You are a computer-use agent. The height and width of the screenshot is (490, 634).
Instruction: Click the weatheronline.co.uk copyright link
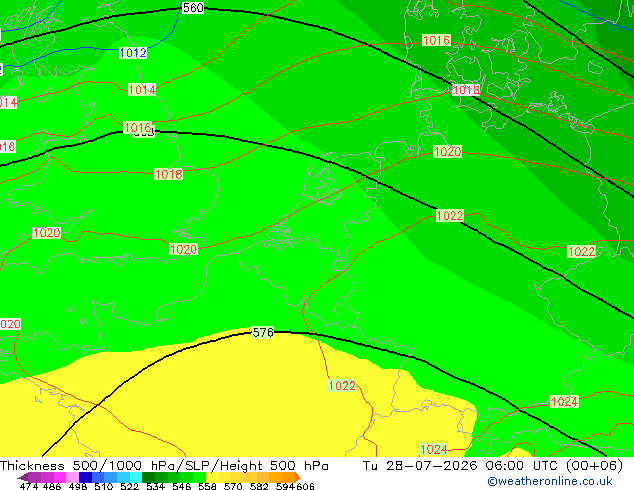click(550, 481)
